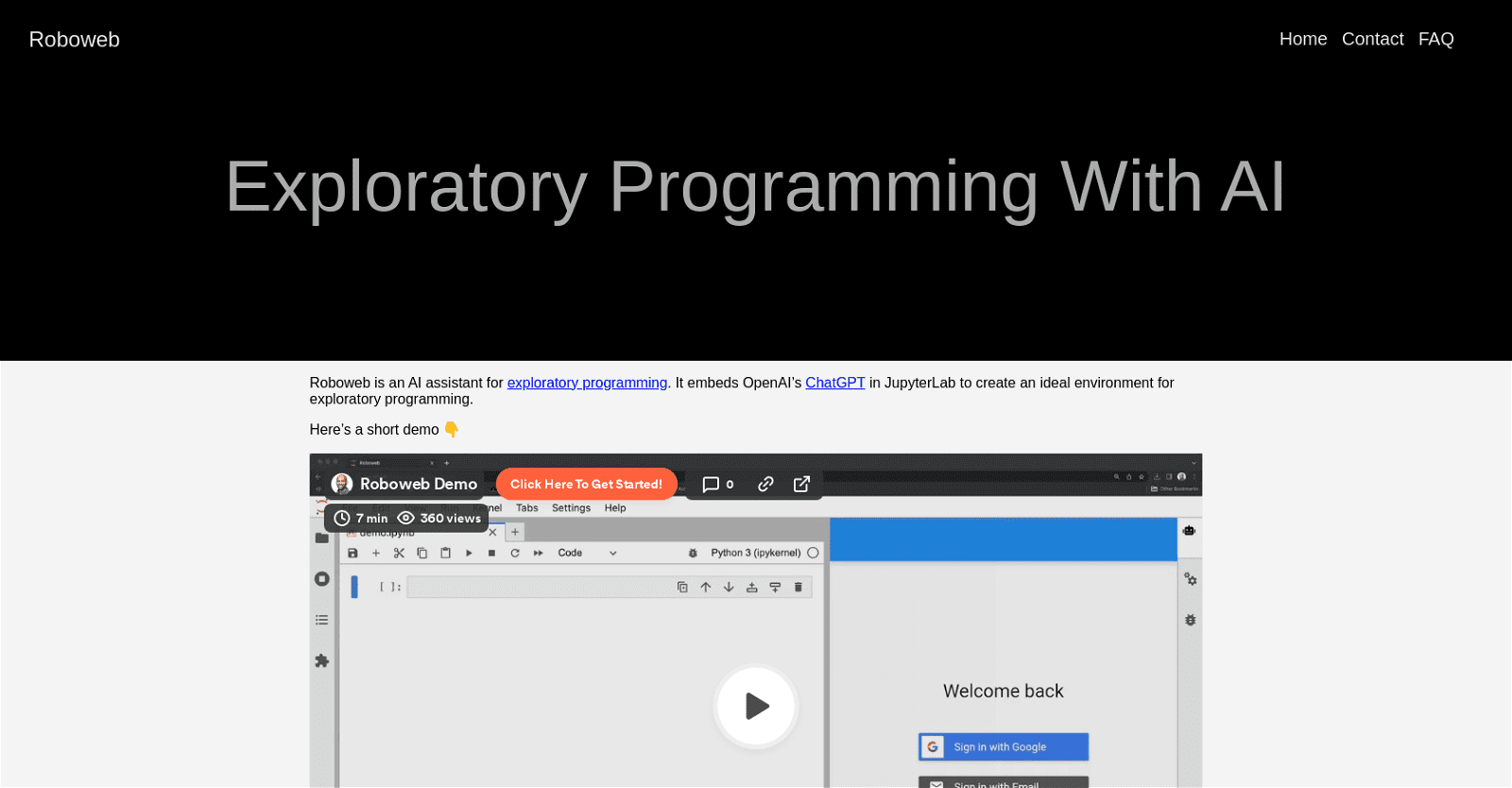The image size is (1512, 788).
Task: Click the Roboweb robot sidebar icon
Action: [x=1189, y=530]
